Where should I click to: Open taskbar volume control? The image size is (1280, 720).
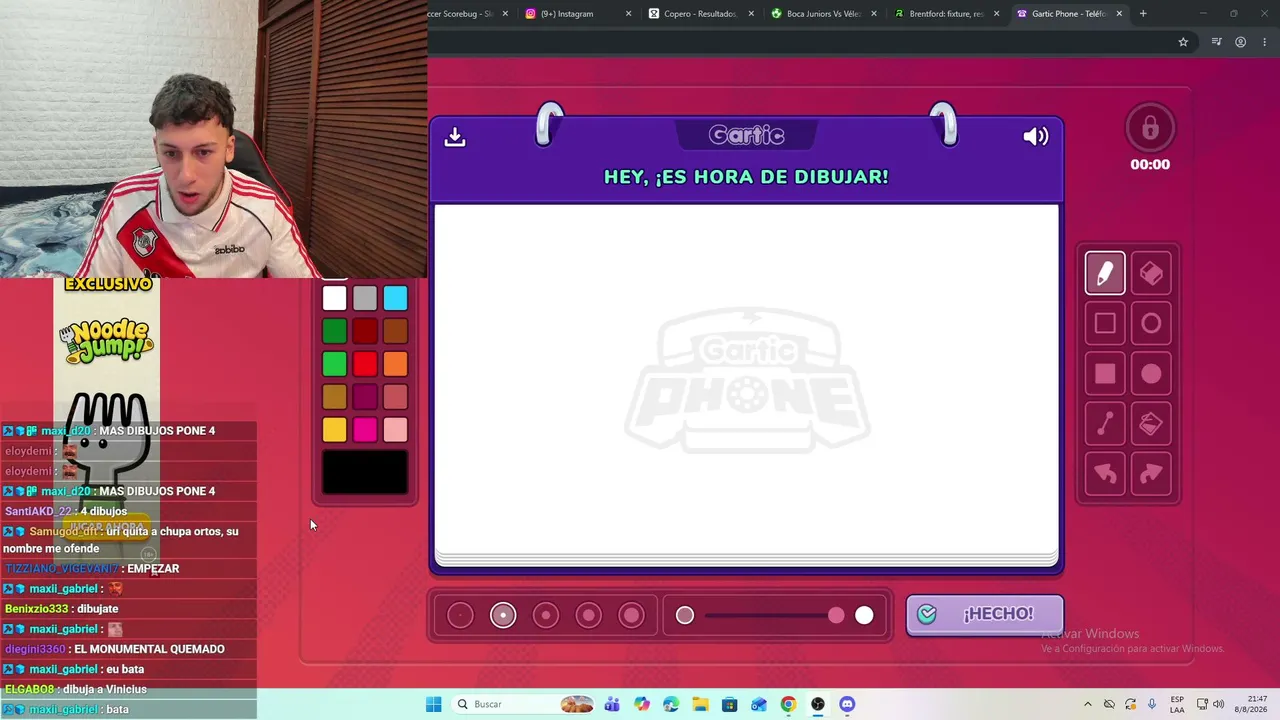pyautogui.click(x=1219, y=704)
